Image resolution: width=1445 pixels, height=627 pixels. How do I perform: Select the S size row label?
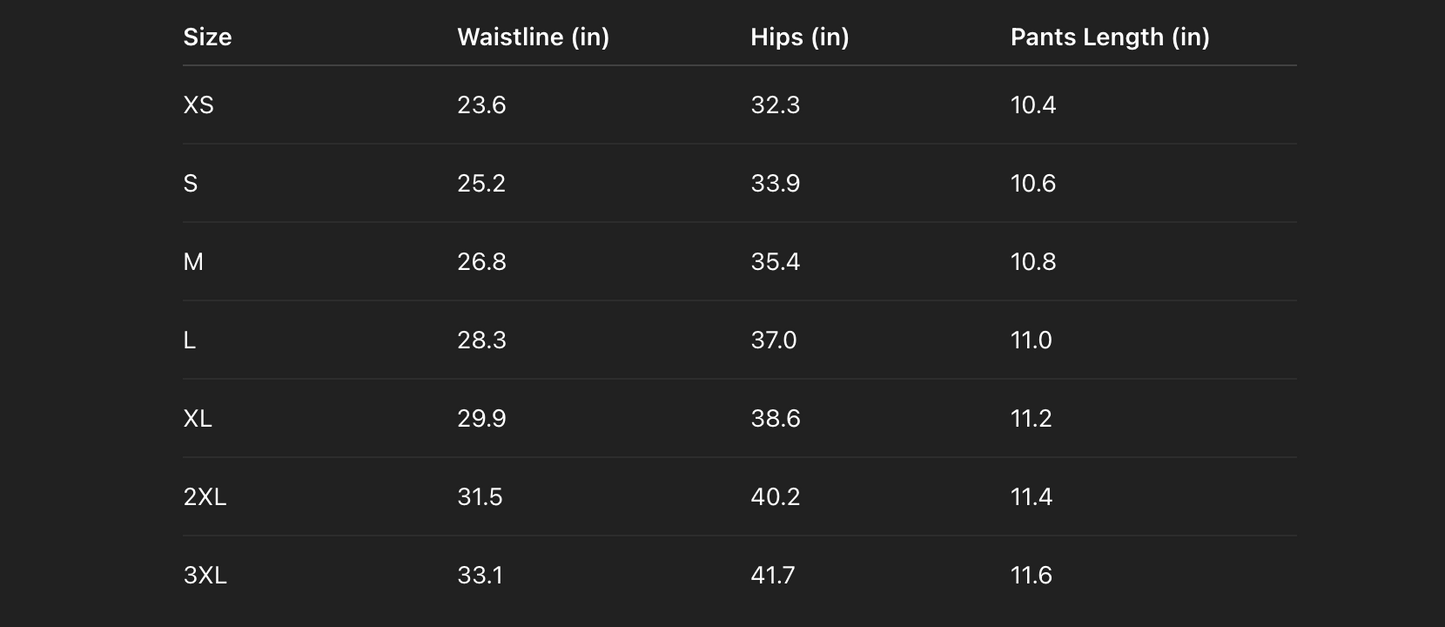[x=190, y=183]
